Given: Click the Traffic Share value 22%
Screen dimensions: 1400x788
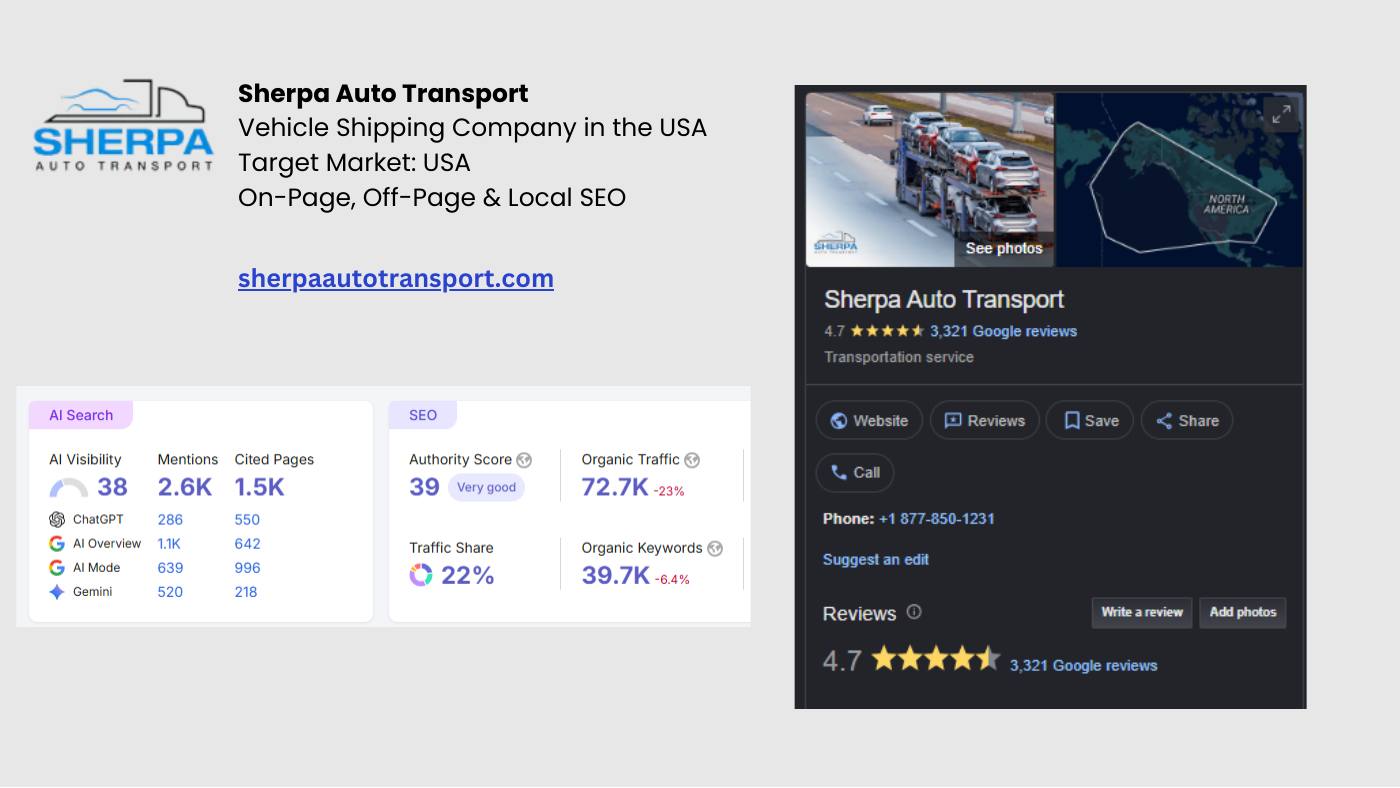Looking at the screenshot, I should pos(468,575).
